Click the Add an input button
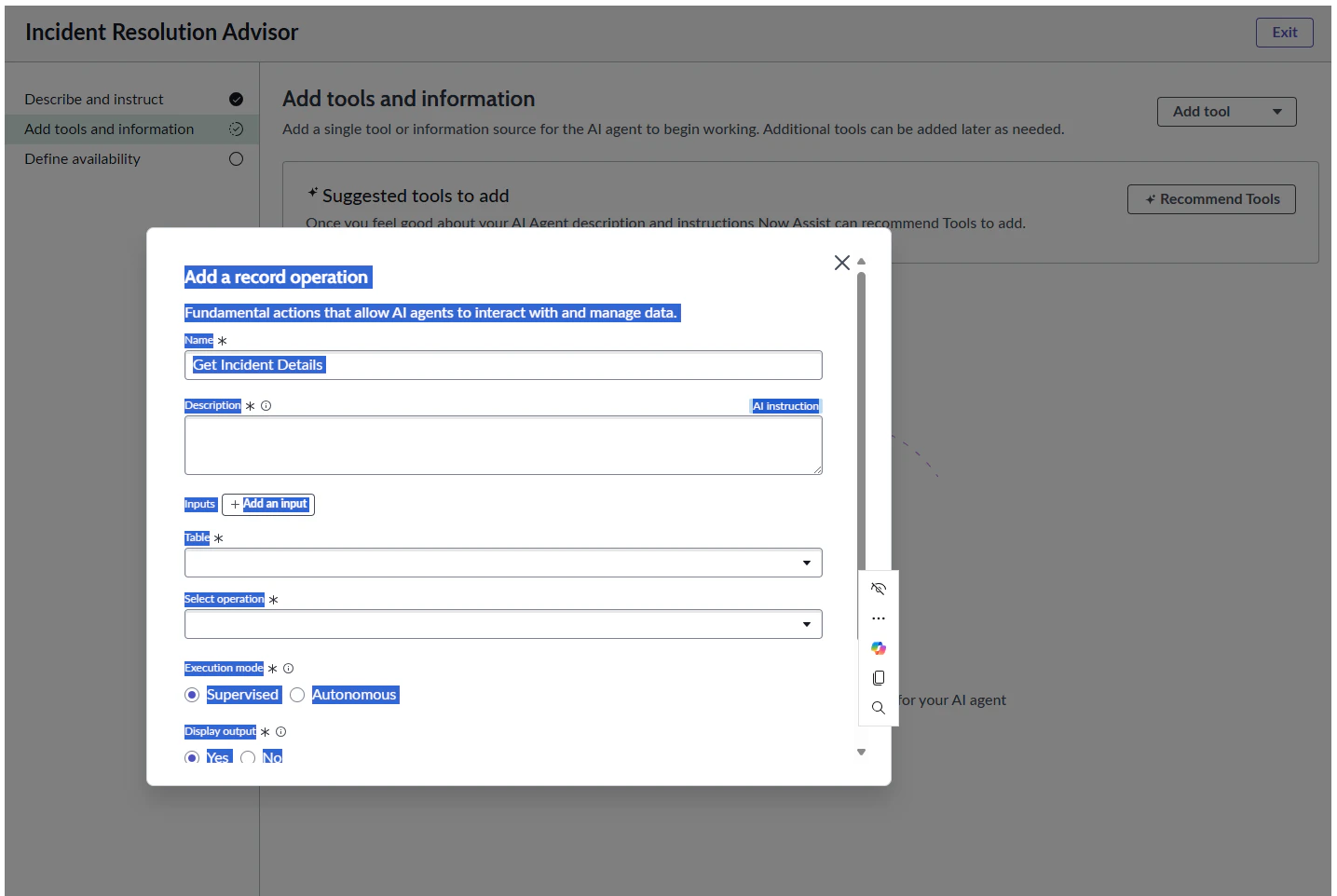This screenshot has height=896, width=1337. (x=268, y=505)
